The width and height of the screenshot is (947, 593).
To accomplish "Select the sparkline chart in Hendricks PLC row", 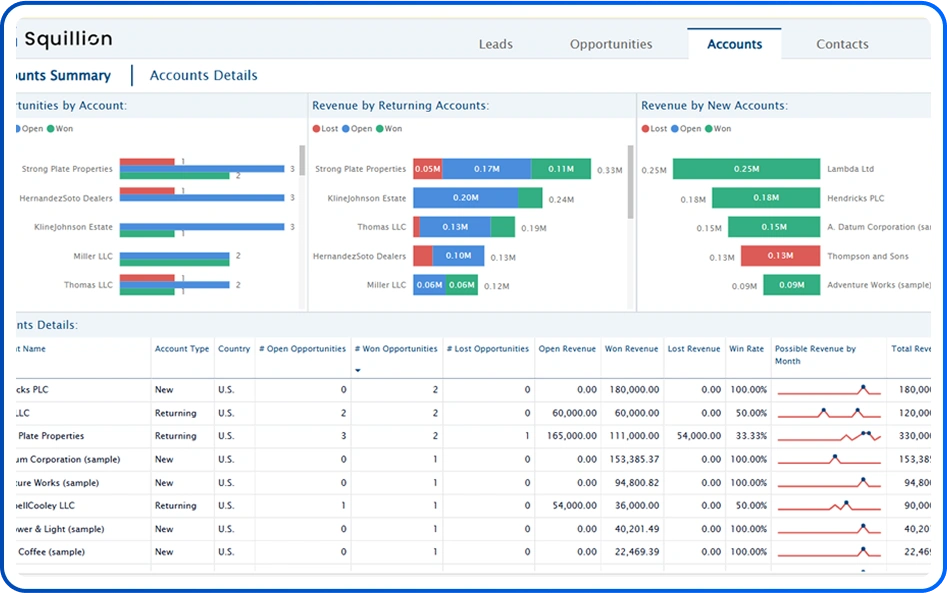I will (x=828, y=389).
